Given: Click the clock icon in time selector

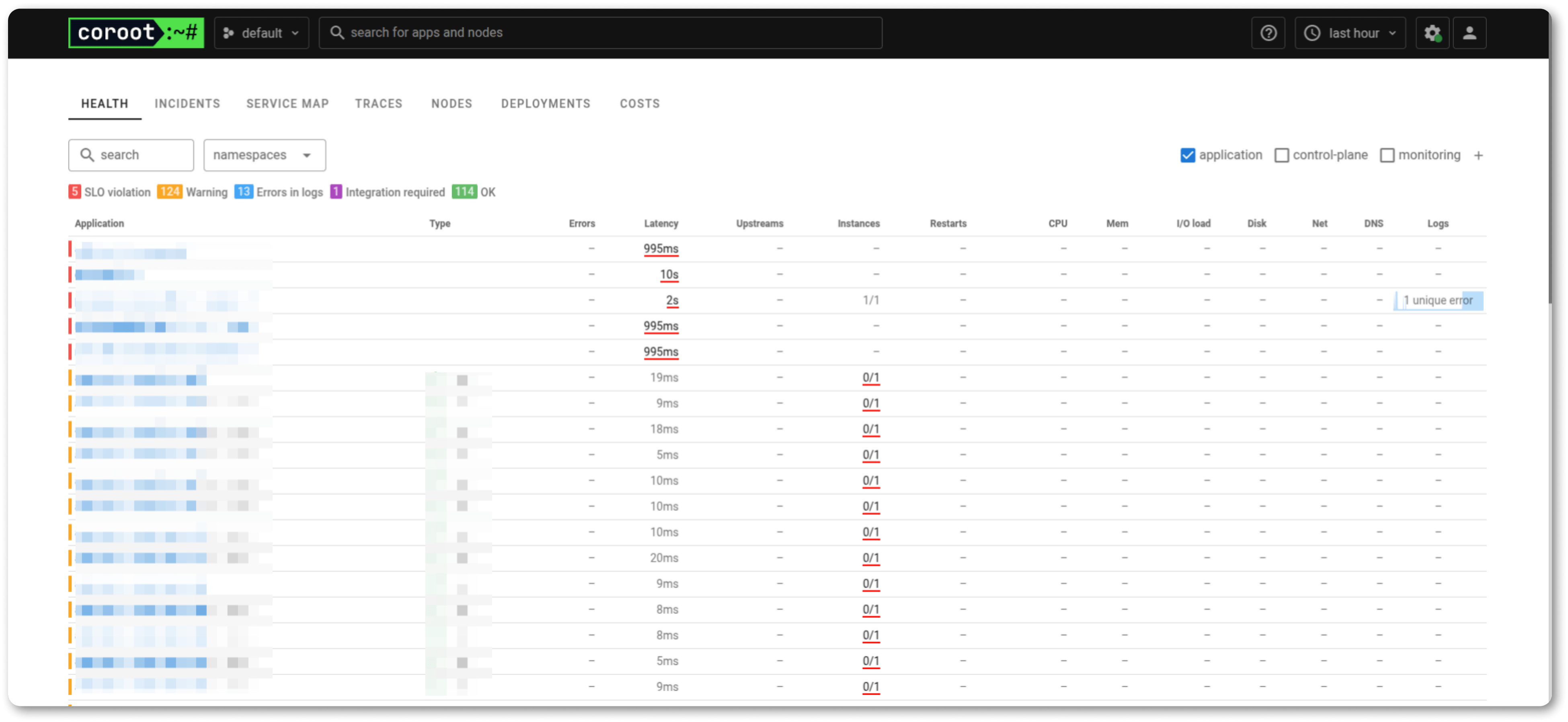Looking at the screenshot, I should 1312,33.
